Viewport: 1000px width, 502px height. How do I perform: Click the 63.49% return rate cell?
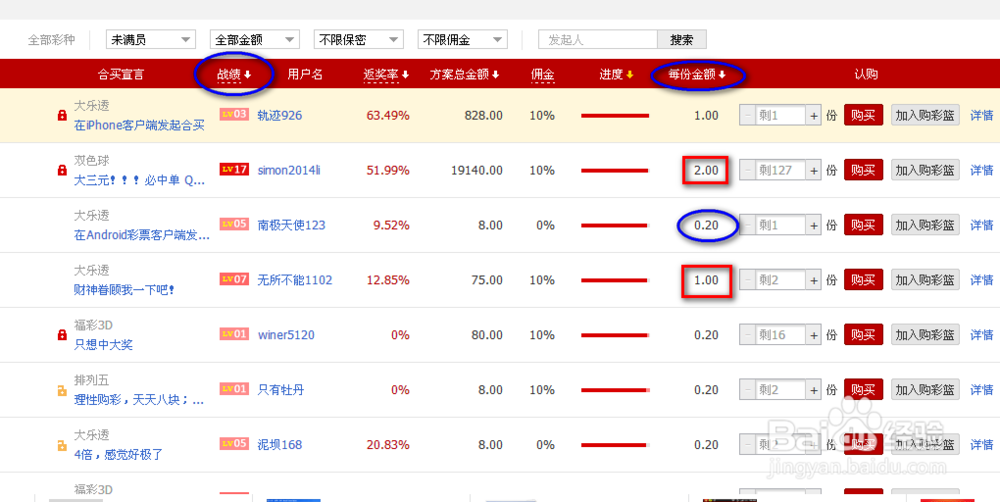point(388,115)
